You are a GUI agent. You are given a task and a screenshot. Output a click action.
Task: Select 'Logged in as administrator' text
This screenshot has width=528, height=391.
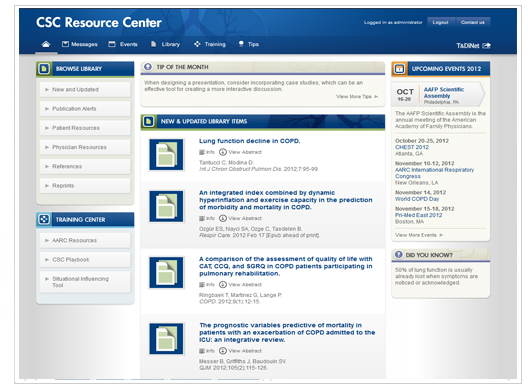coord(393,23)
